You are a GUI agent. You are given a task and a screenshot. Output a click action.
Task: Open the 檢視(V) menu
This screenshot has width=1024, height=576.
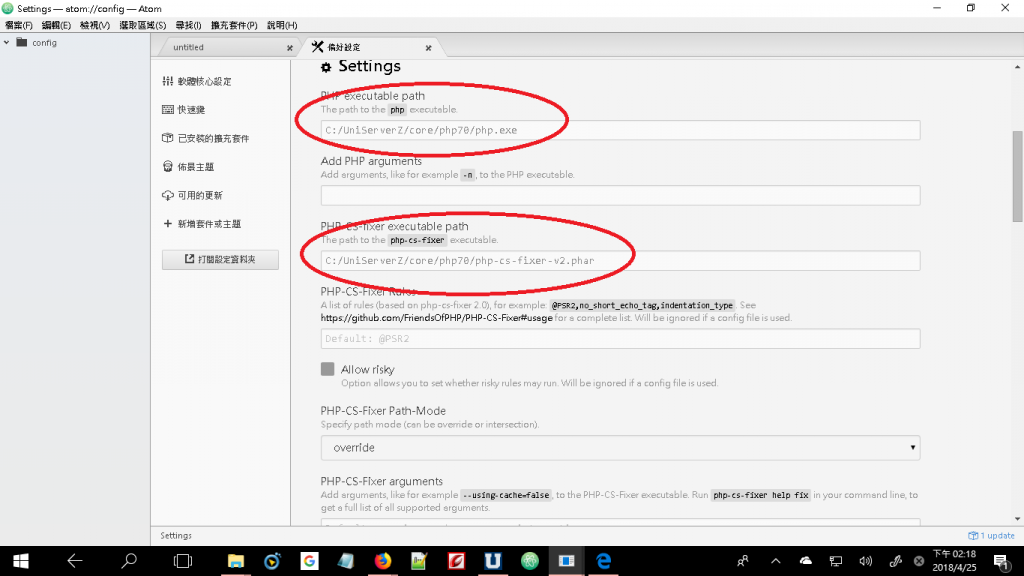pos(95,25)
